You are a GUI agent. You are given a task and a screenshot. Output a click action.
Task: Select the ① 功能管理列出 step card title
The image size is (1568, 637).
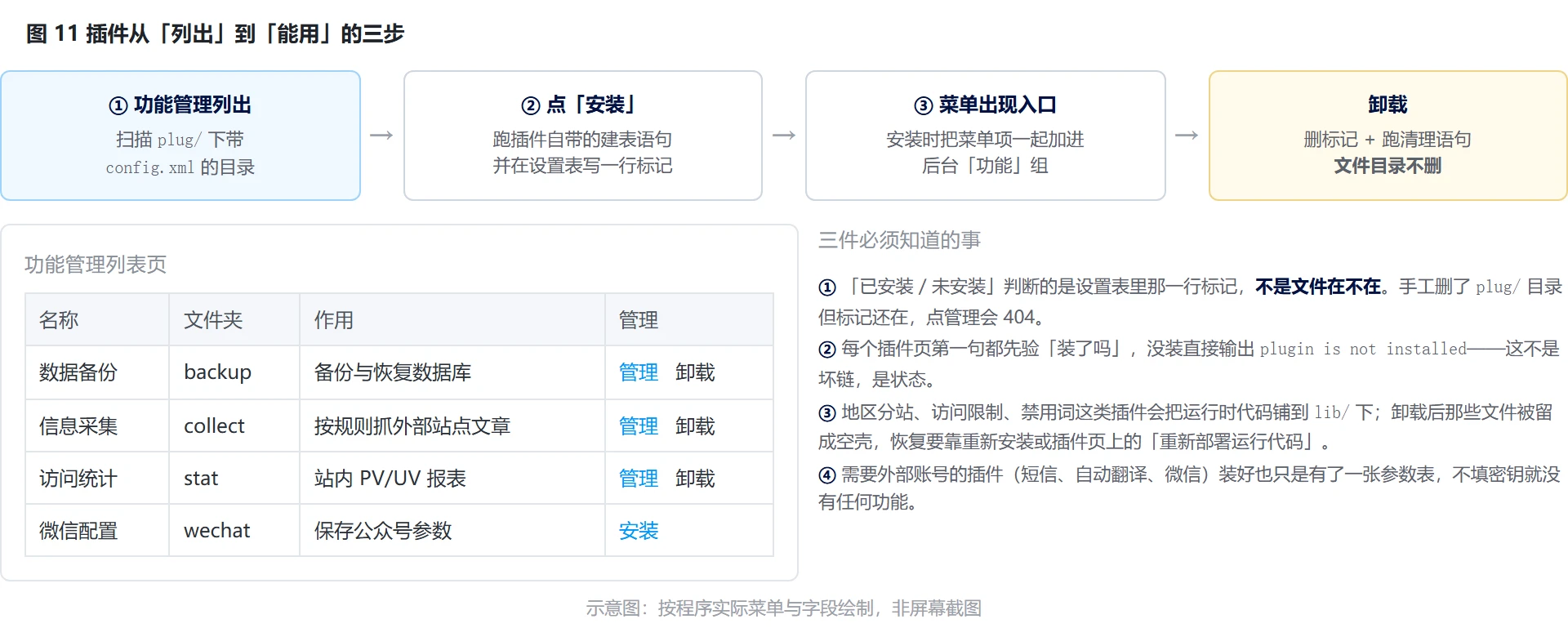(x=180, y=105)
